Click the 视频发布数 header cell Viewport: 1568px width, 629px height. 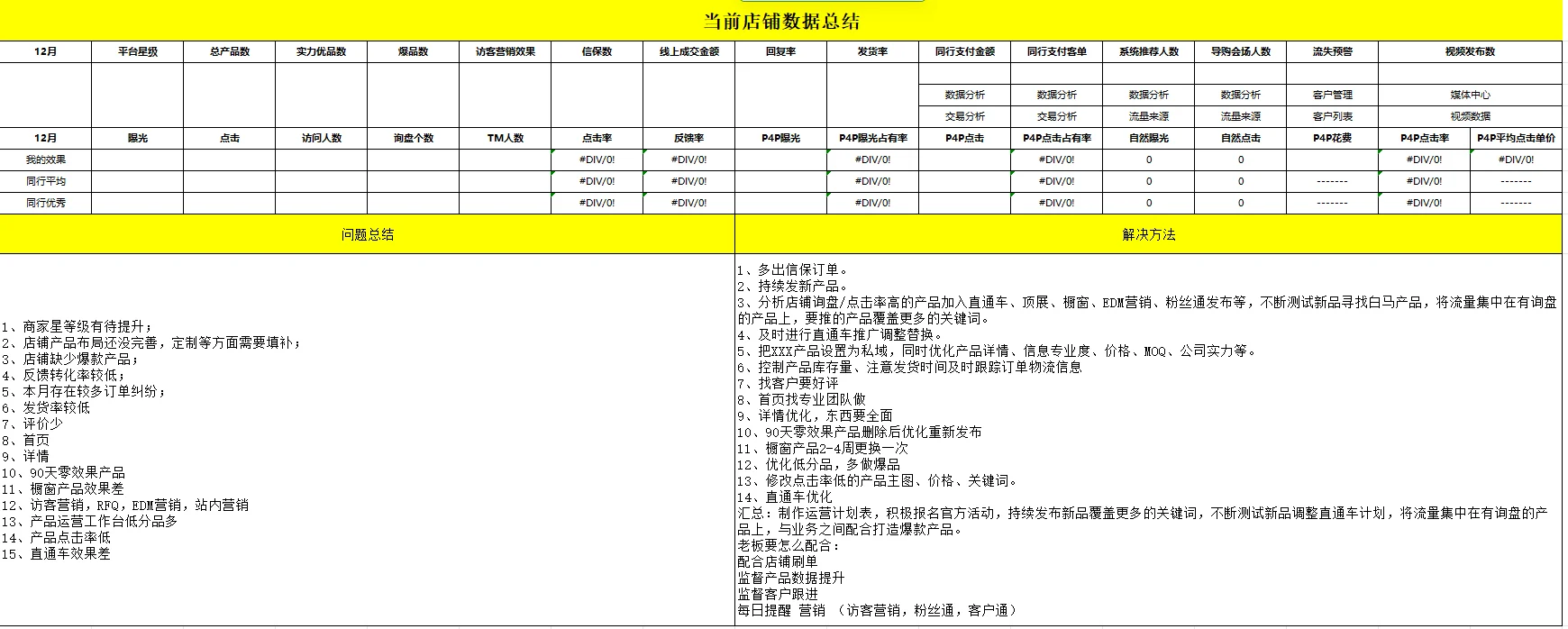pos(1471,51)
